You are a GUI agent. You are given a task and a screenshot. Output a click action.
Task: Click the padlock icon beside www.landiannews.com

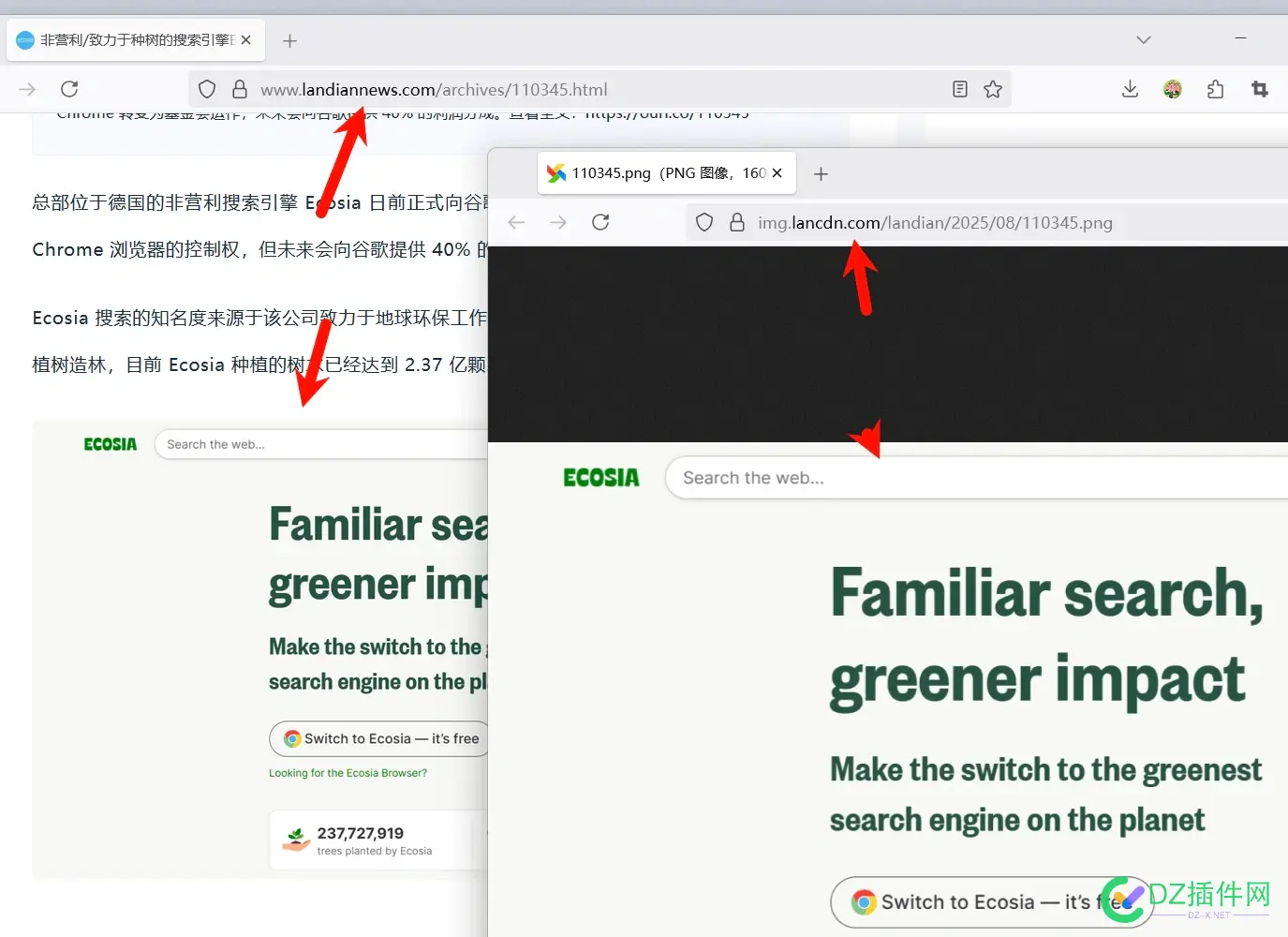[x=240, y=89]
